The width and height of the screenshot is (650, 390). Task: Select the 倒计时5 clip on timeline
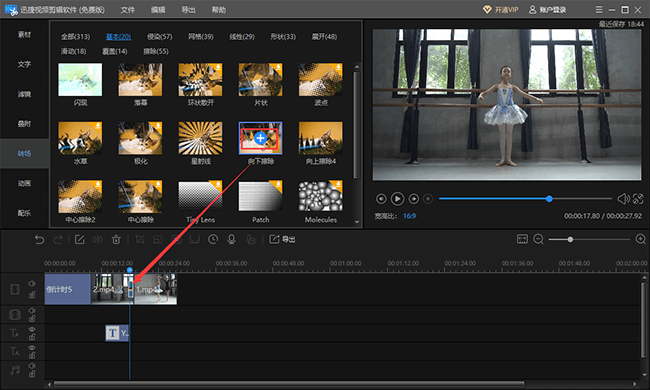tap(68, 289)
